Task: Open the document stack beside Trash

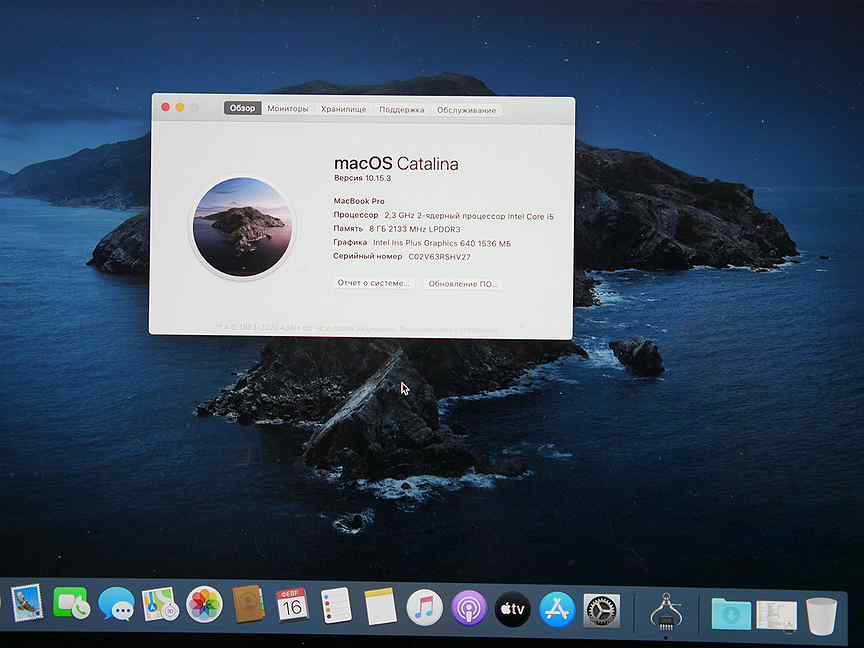Action: (776, 615)
